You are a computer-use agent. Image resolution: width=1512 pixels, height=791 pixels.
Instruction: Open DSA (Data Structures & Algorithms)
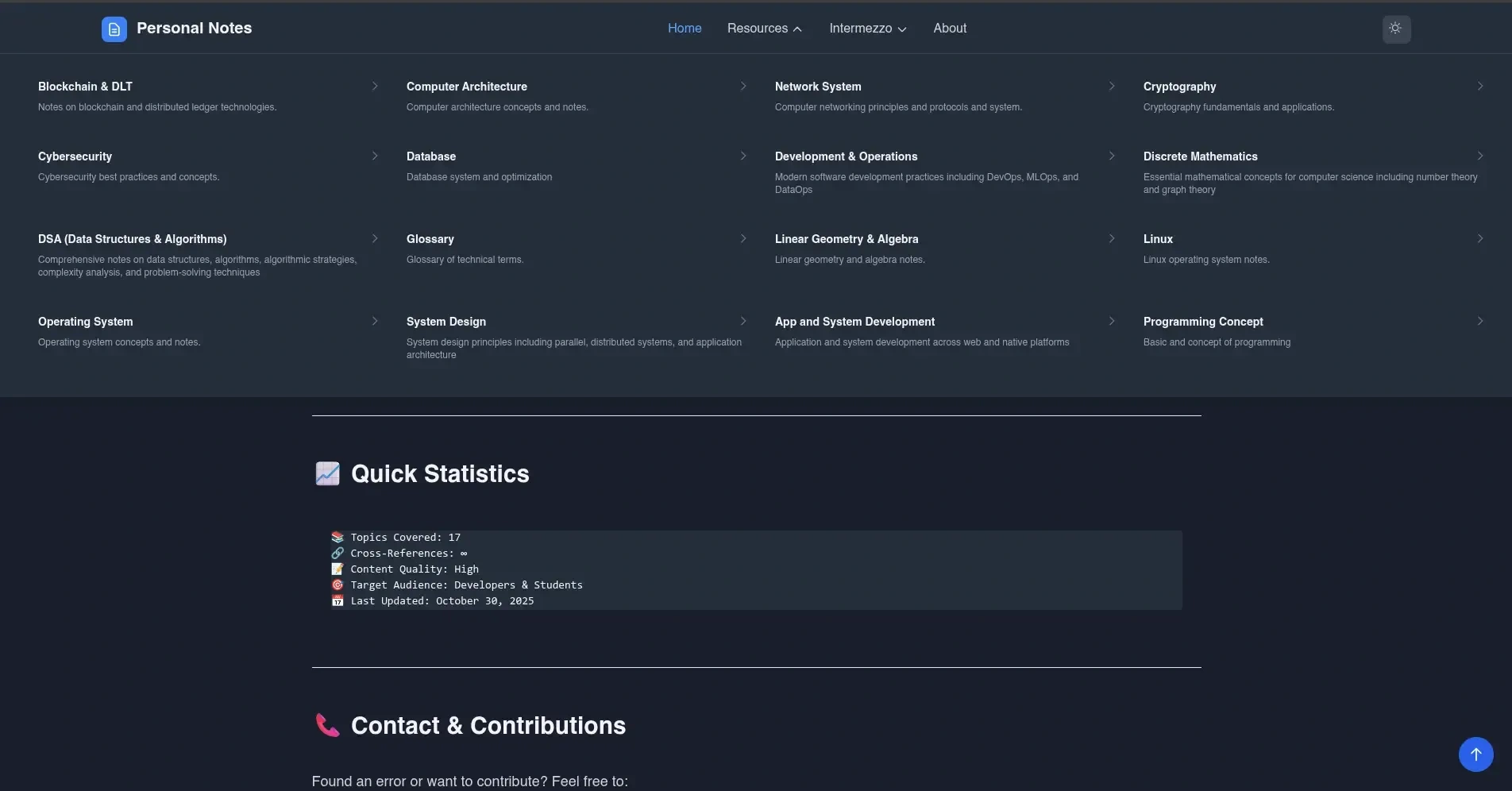[132, 239]
